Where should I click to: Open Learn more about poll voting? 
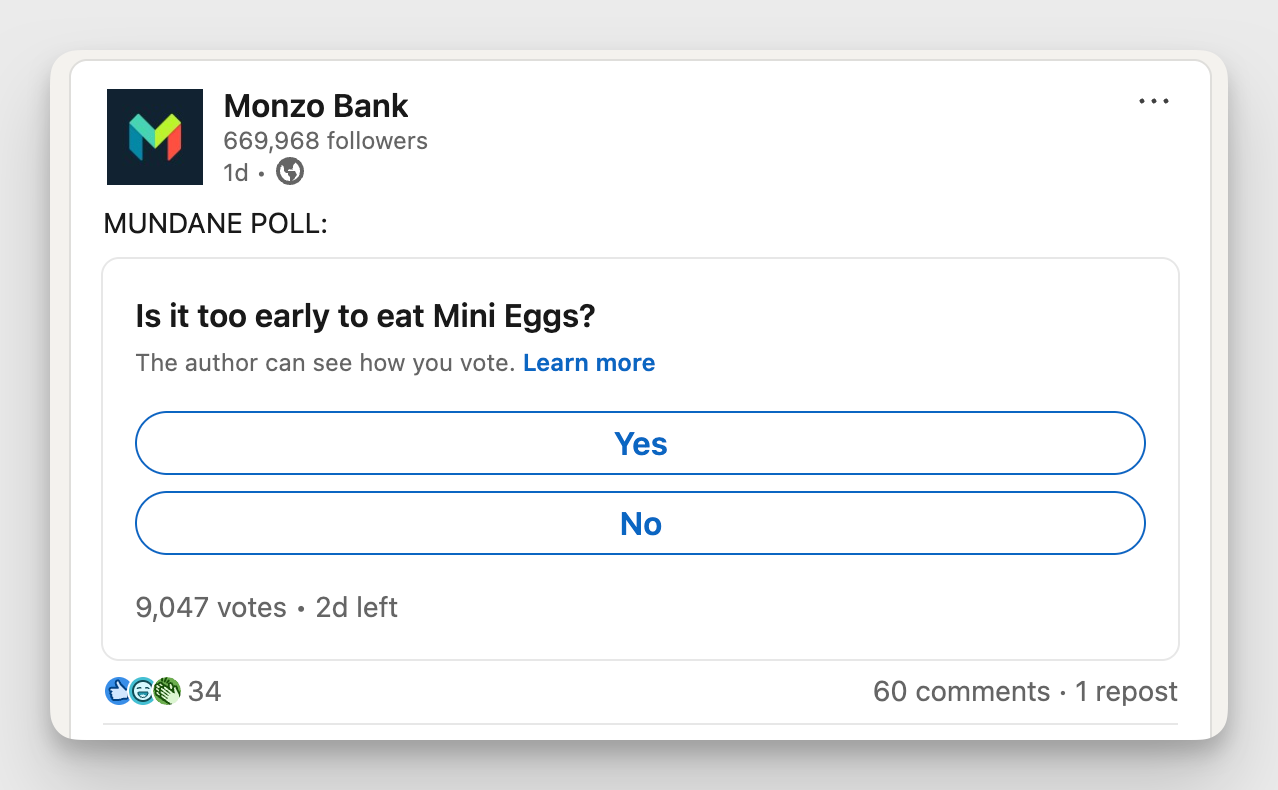589,363
